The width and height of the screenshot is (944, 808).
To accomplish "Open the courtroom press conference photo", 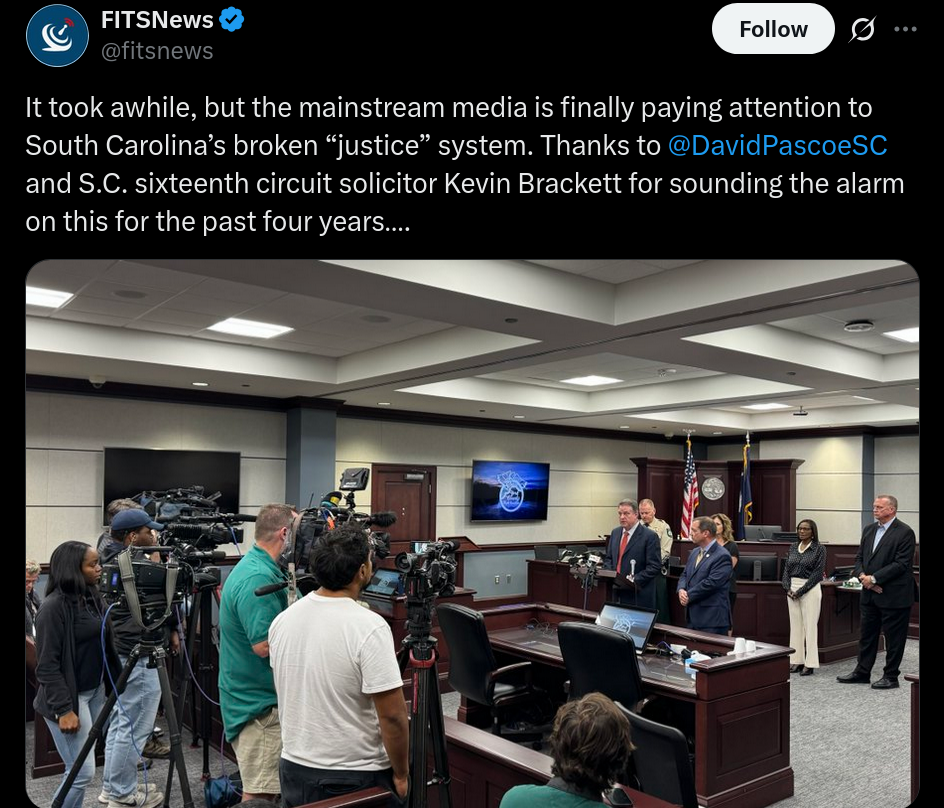I will tap(472, 533).
